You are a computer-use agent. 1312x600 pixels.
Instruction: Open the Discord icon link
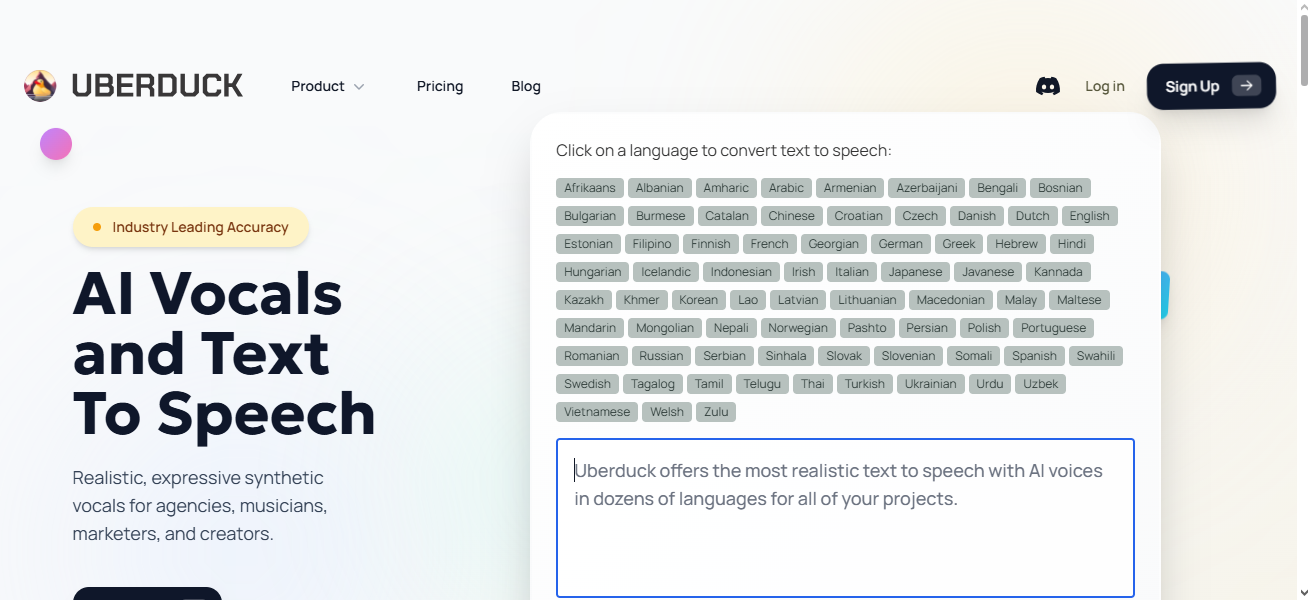click(x=1047, y=86)
